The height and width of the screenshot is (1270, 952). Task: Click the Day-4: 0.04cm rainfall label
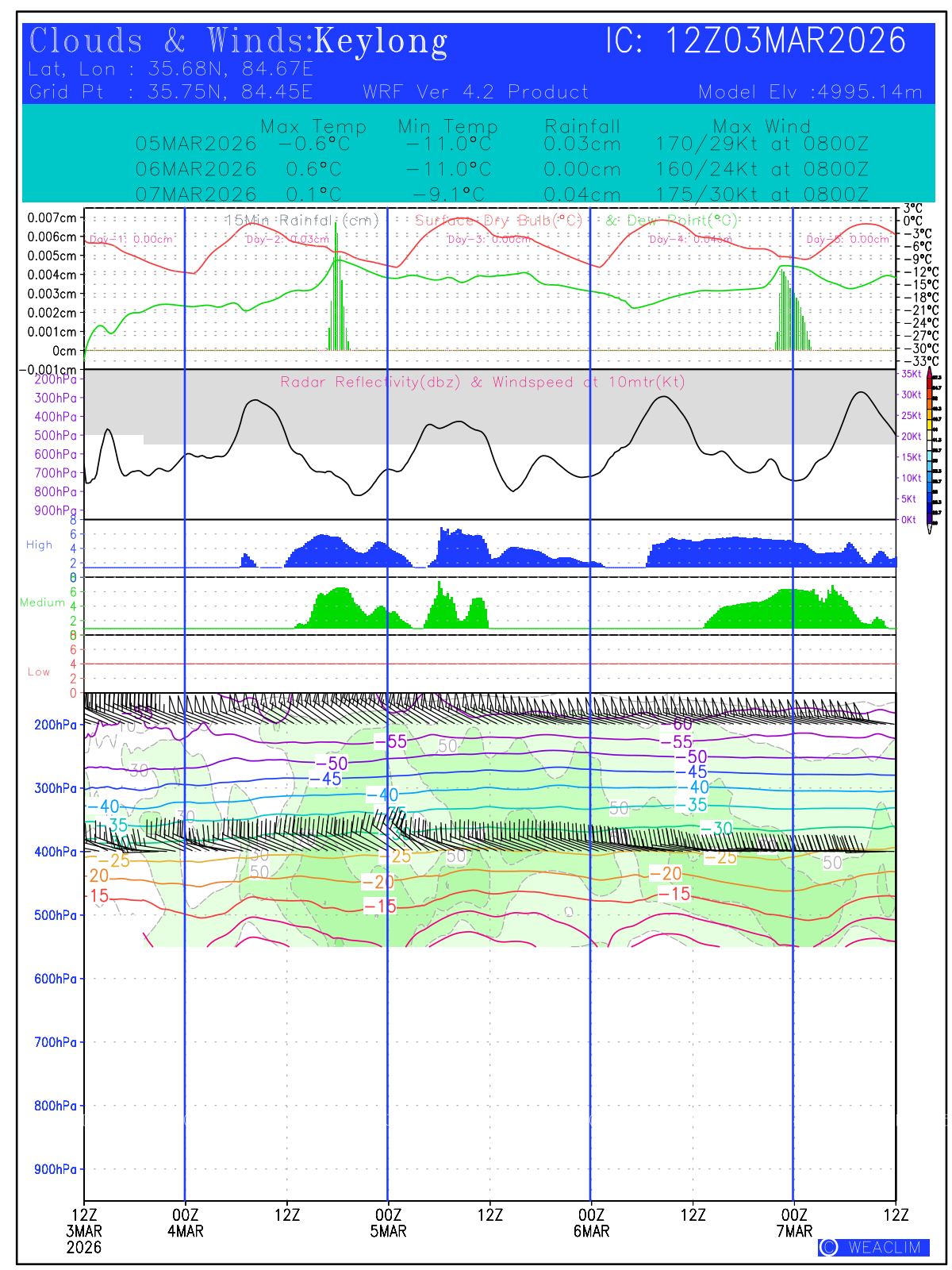click(689, 239)
